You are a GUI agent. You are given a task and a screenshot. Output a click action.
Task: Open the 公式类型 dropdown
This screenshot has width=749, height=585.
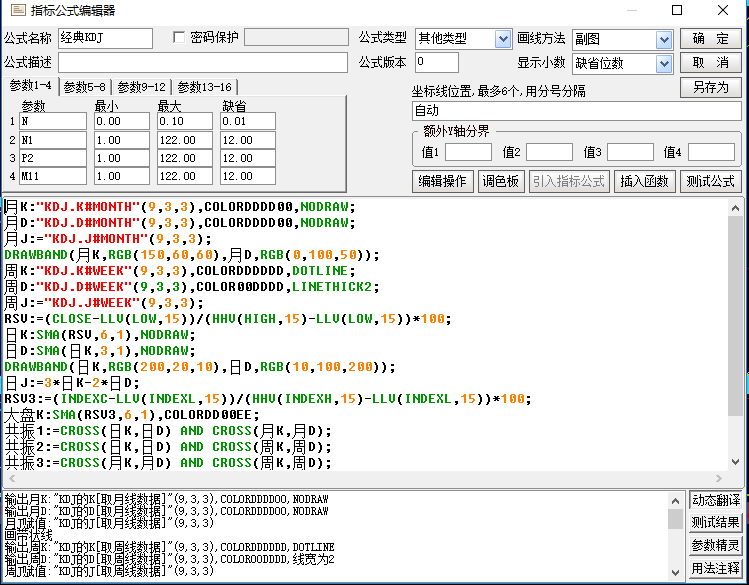pyautogui.click(x=503, y=39)
